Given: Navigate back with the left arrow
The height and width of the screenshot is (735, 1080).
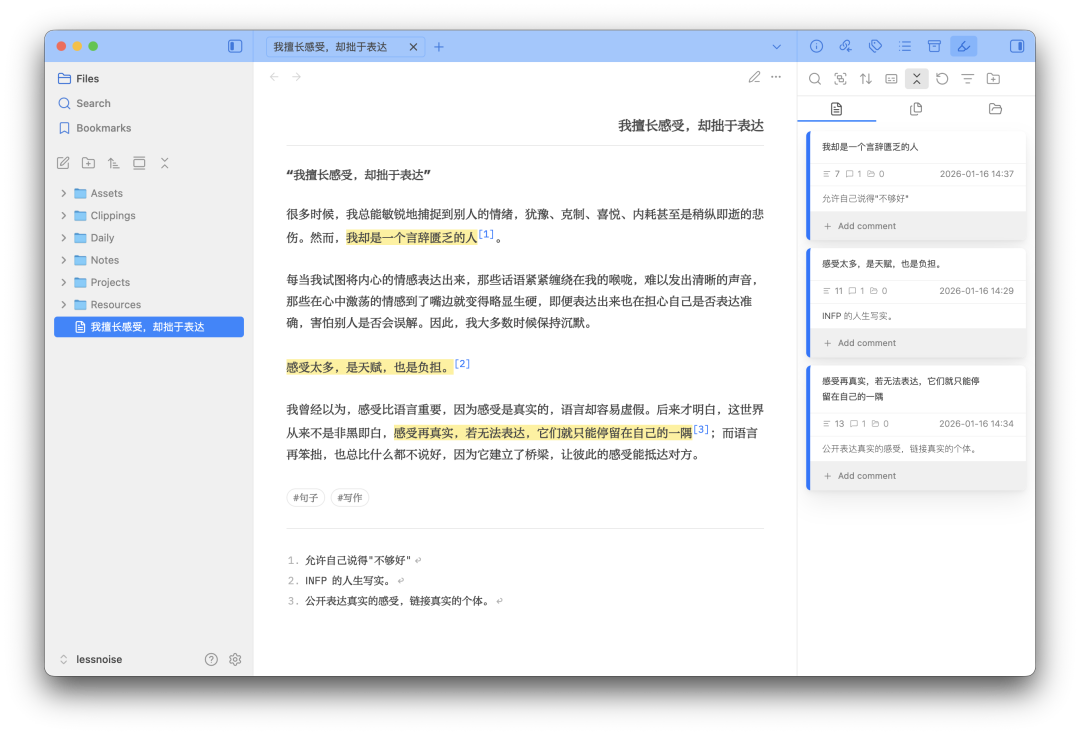Looking at the screenshot, I should click(x=274, y=77).
